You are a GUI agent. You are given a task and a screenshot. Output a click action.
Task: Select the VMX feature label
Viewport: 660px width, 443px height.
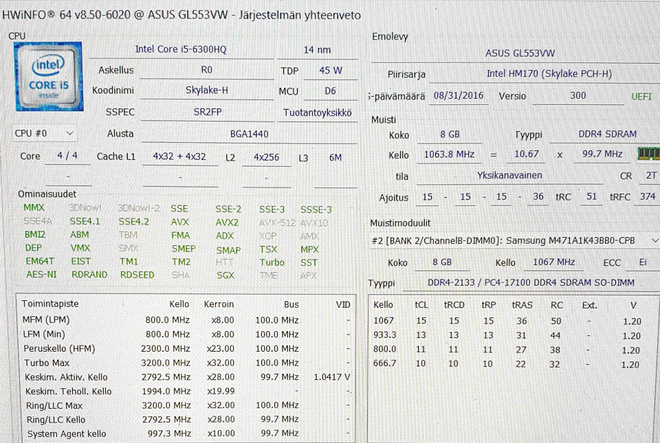[80, 248]
